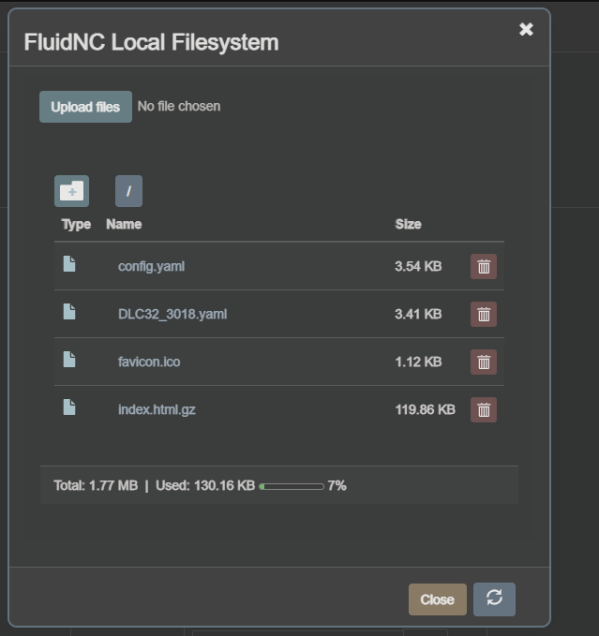599x636 pixels.
Task: Click the index.html.gz file type icon
Action: [69, 407]
